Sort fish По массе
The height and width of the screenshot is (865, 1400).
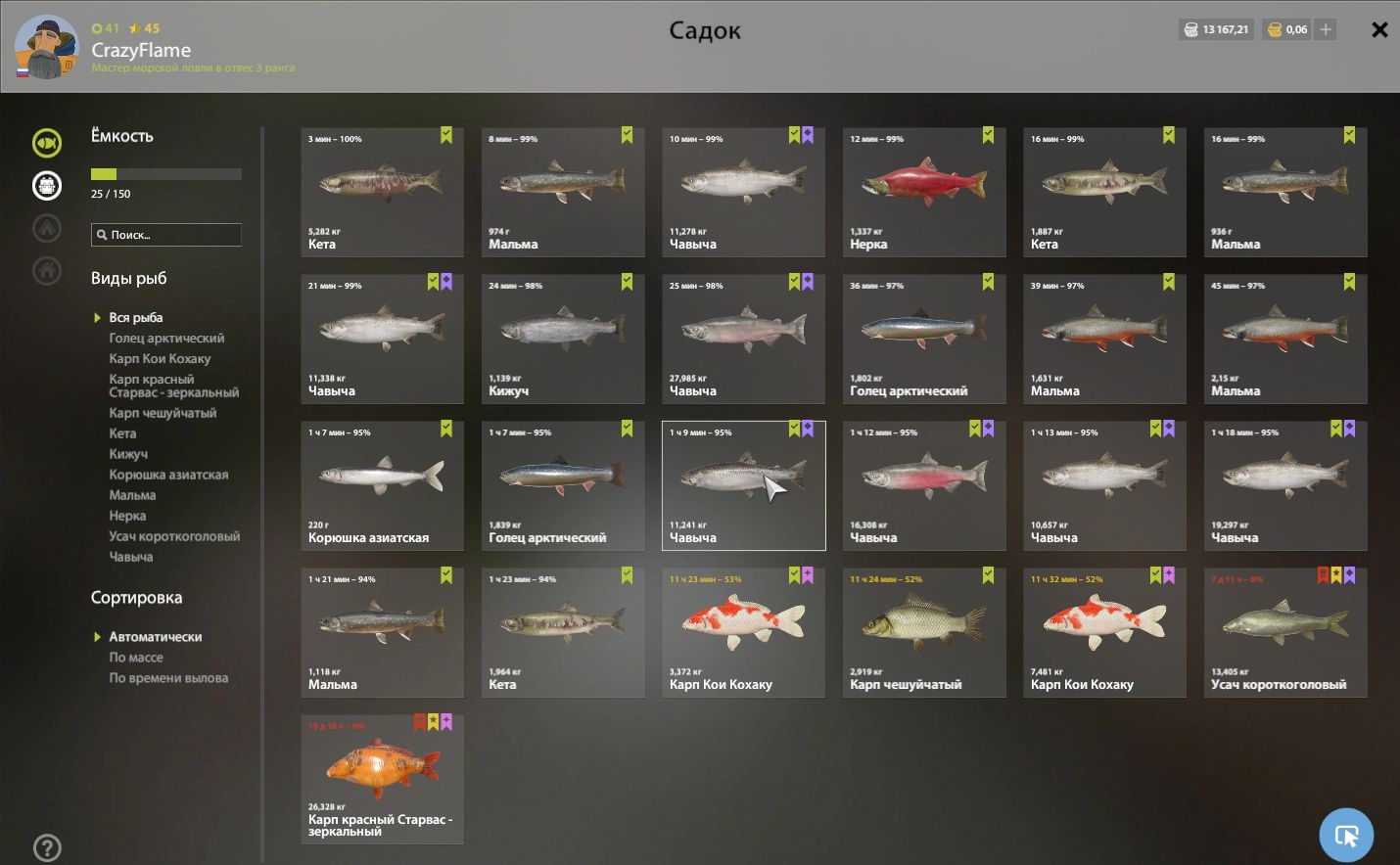(x=136, y=658)
